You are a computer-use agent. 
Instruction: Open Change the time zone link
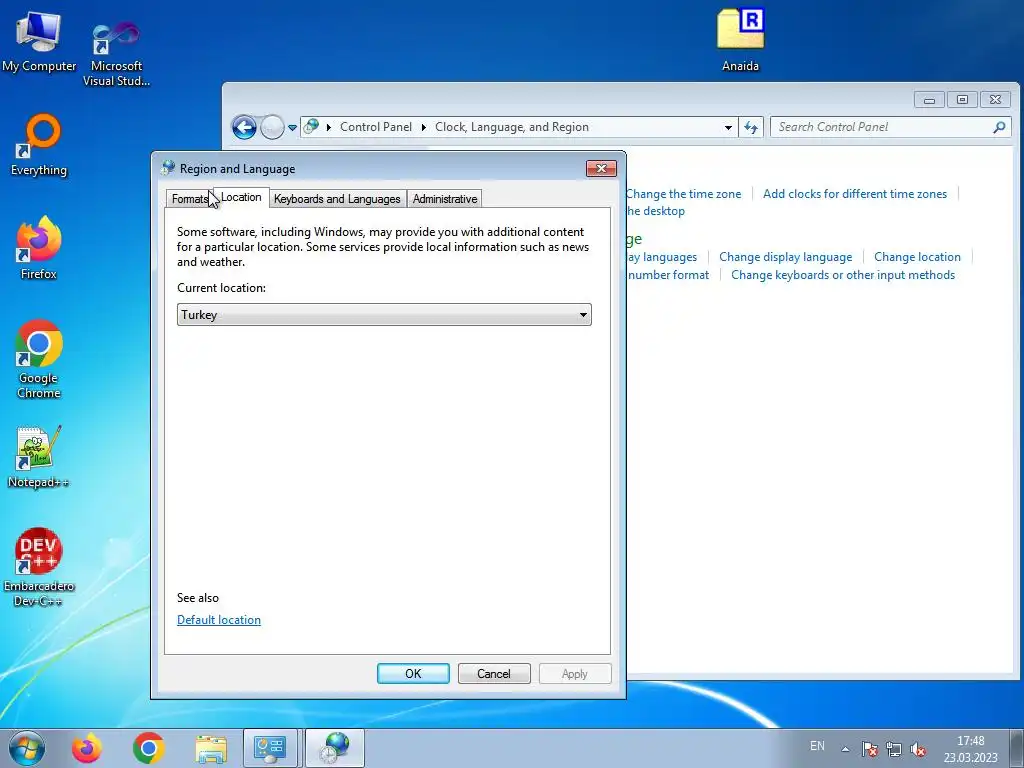pyautogui.click(x=684, y=194)
